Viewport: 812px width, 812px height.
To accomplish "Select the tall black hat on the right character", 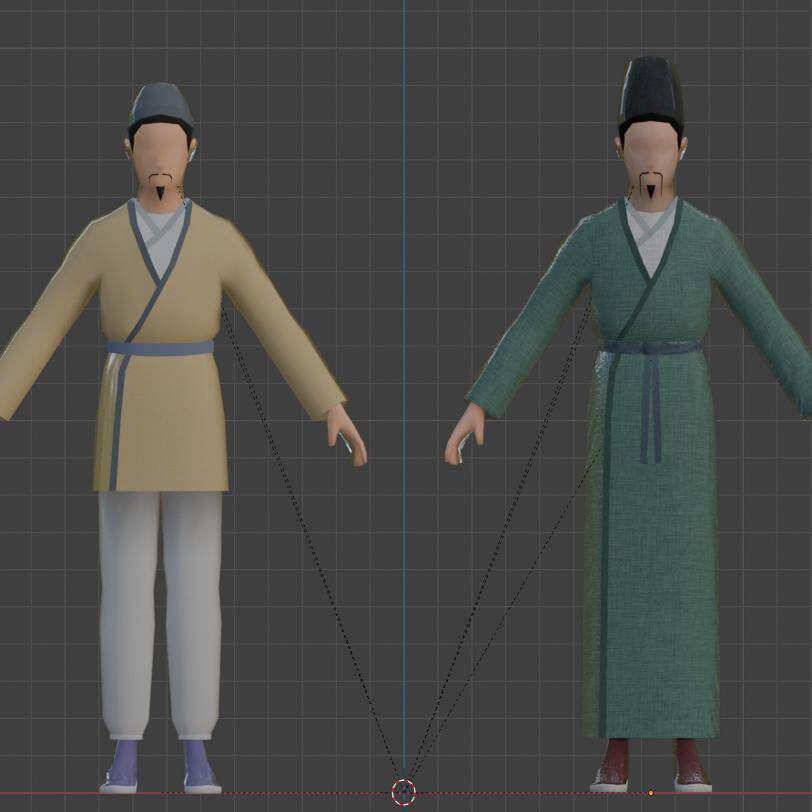I will click(651, 93).
